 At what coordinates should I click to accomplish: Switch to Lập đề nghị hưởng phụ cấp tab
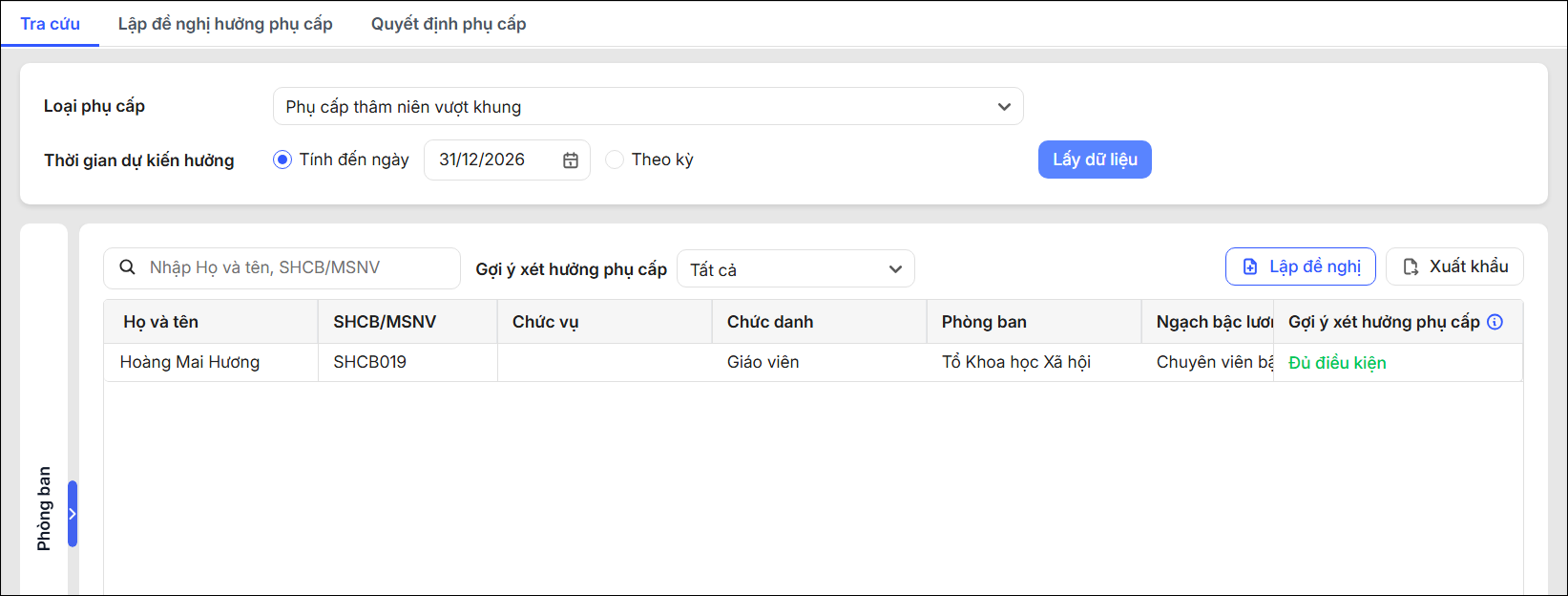[225, 24]
